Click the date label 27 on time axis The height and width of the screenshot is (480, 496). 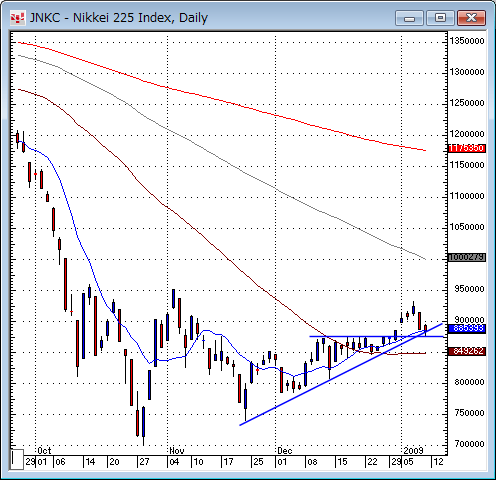[x=144, y=462]
